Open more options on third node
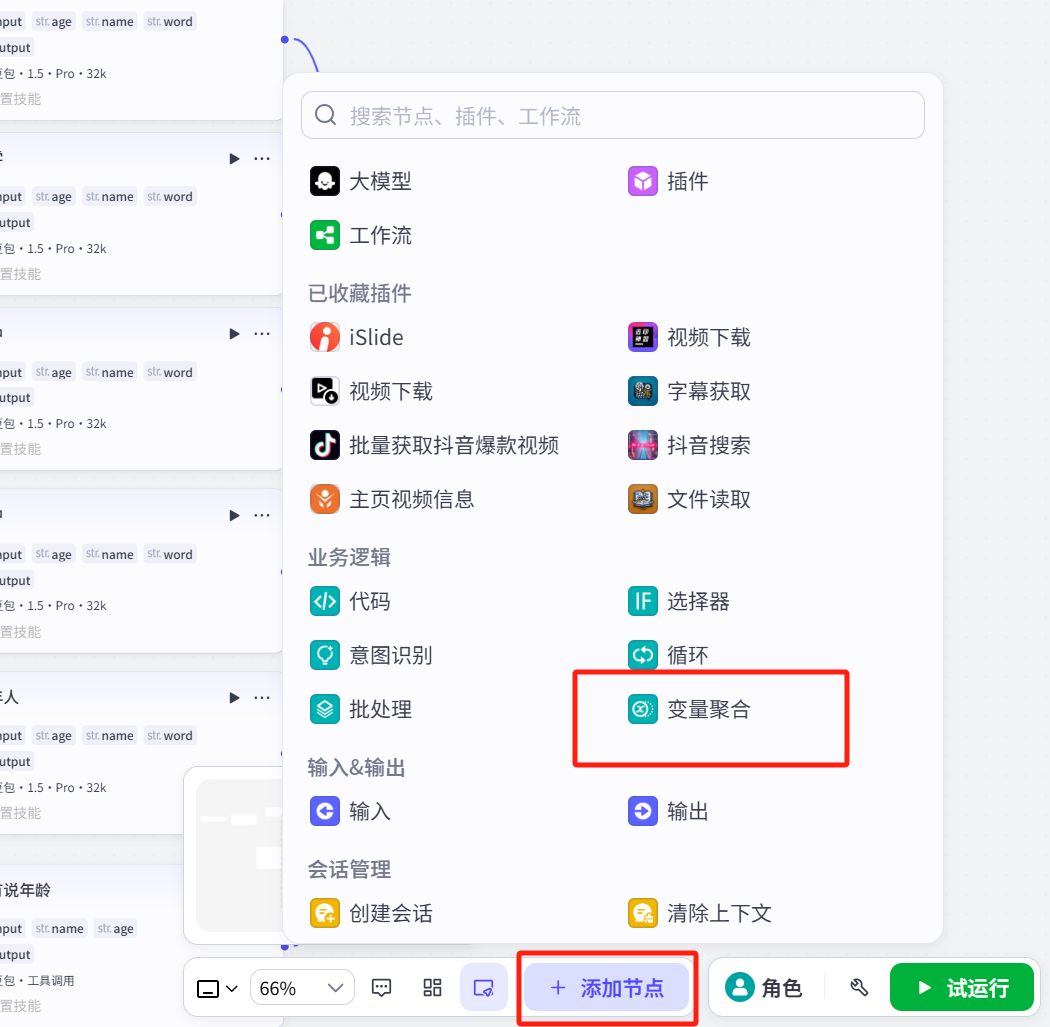Screen dimensions: 1050x1027 tap(262, 333)
